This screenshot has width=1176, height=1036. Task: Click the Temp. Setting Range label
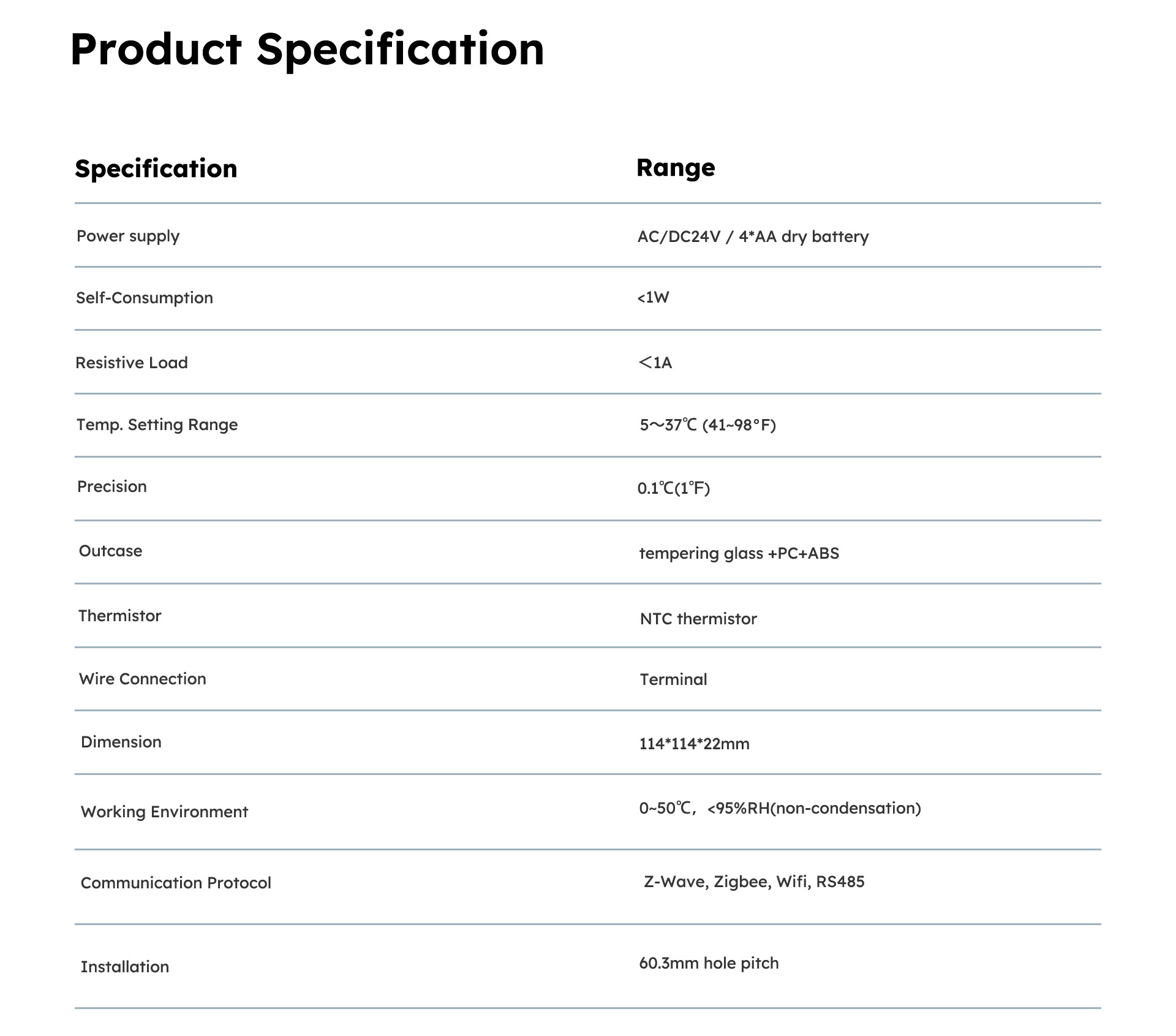tap(157, 425)
